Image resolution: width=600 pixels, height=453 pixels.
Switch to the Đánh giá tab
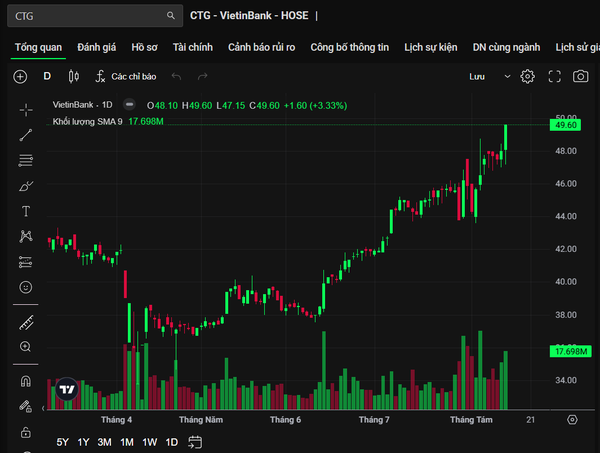(96, 47)
